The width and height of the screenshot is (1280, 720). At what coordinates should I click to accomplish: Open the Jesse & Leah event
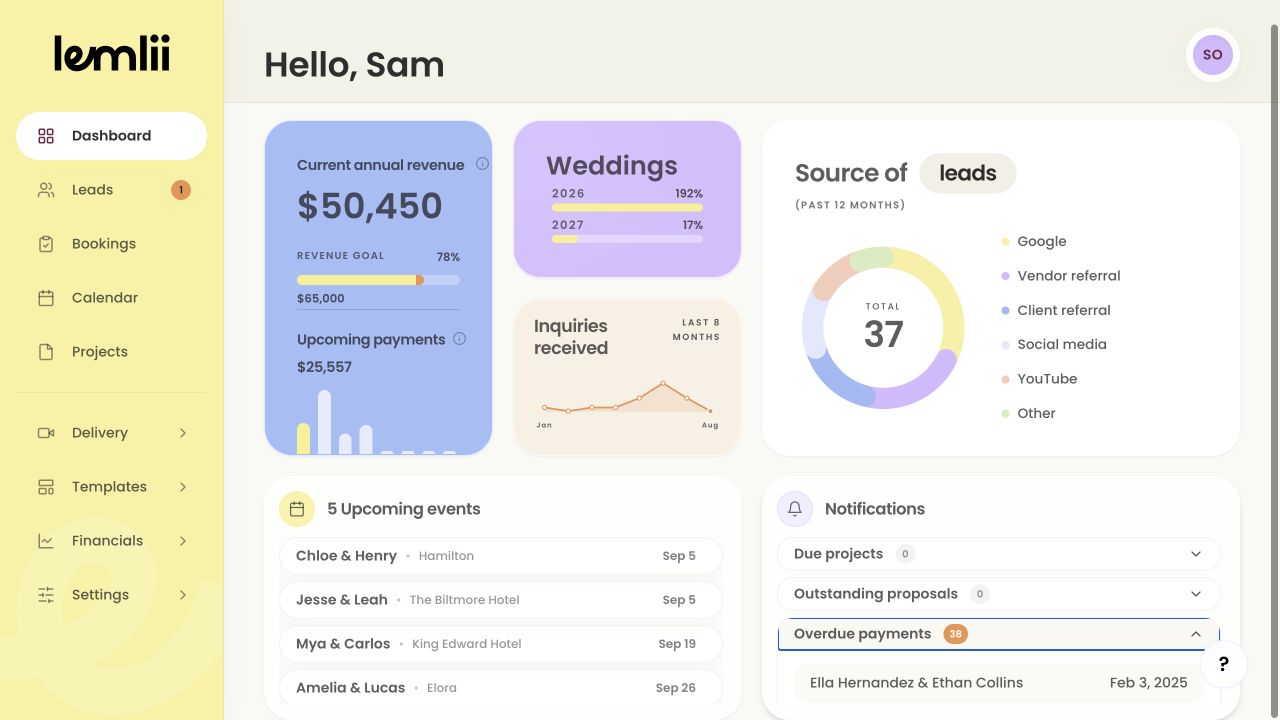(x=501, y=600)
